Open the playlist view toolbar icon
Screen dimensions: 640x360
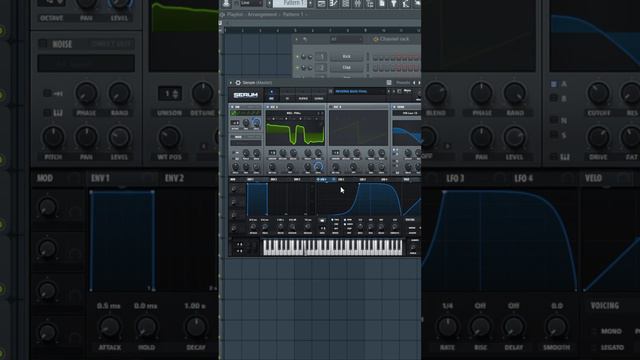coord(322,3)
